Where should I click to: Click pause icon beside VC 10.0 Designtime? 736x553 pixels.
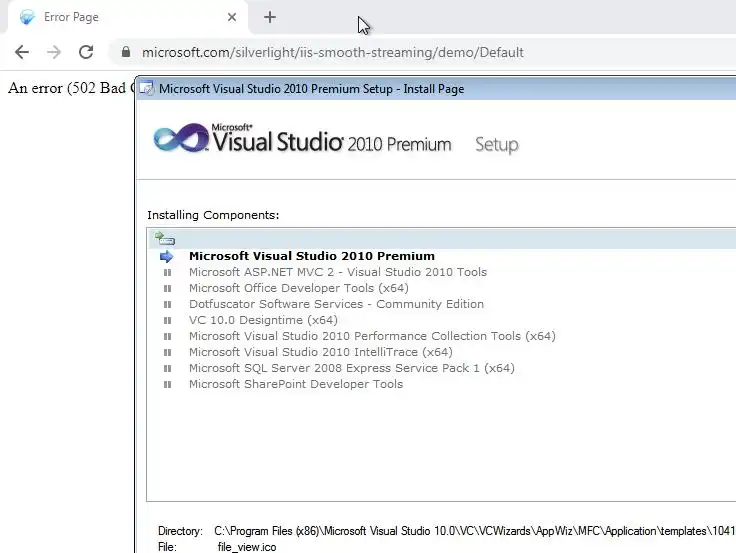click(167, 320)
